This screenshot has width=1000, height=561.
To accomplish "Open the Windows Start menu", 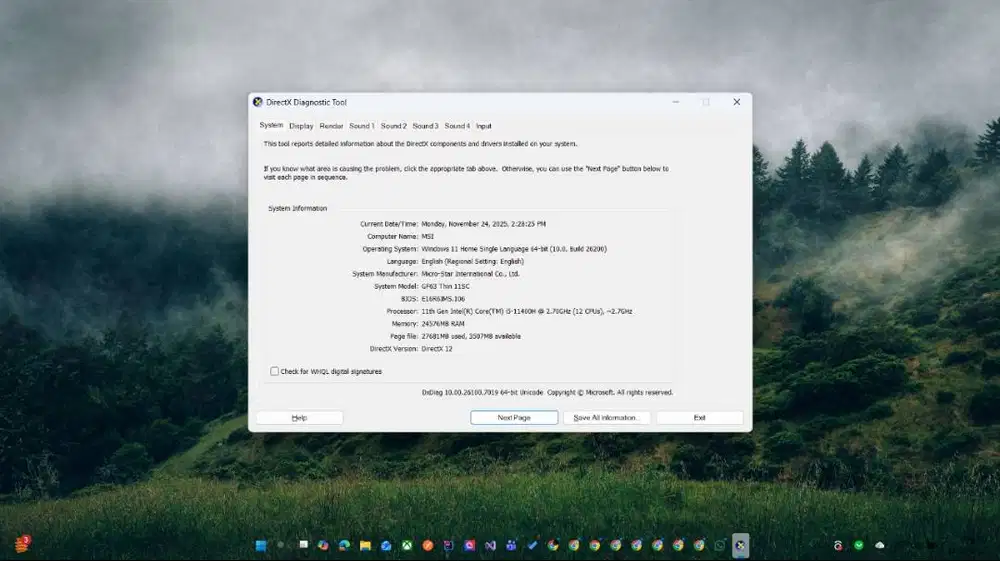I will click(261, 545).
